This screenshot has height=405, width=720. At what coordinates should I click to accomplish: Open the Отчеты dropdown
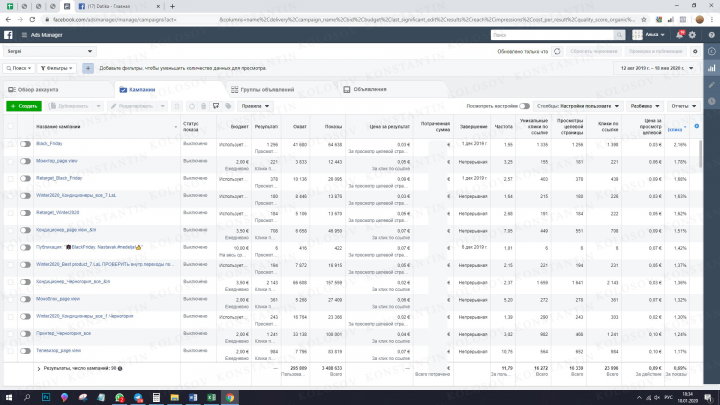[684, 106]
